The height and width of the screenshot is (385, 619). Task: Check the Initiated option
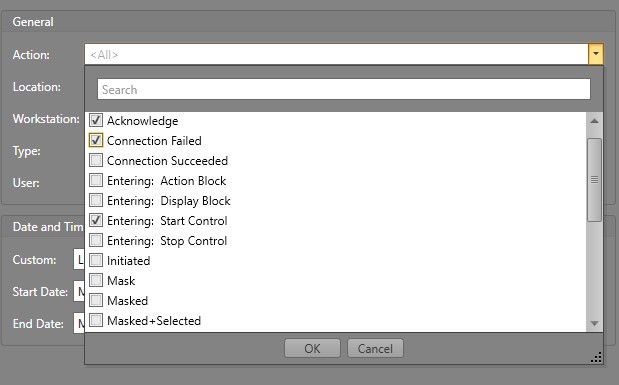point(96,260)
